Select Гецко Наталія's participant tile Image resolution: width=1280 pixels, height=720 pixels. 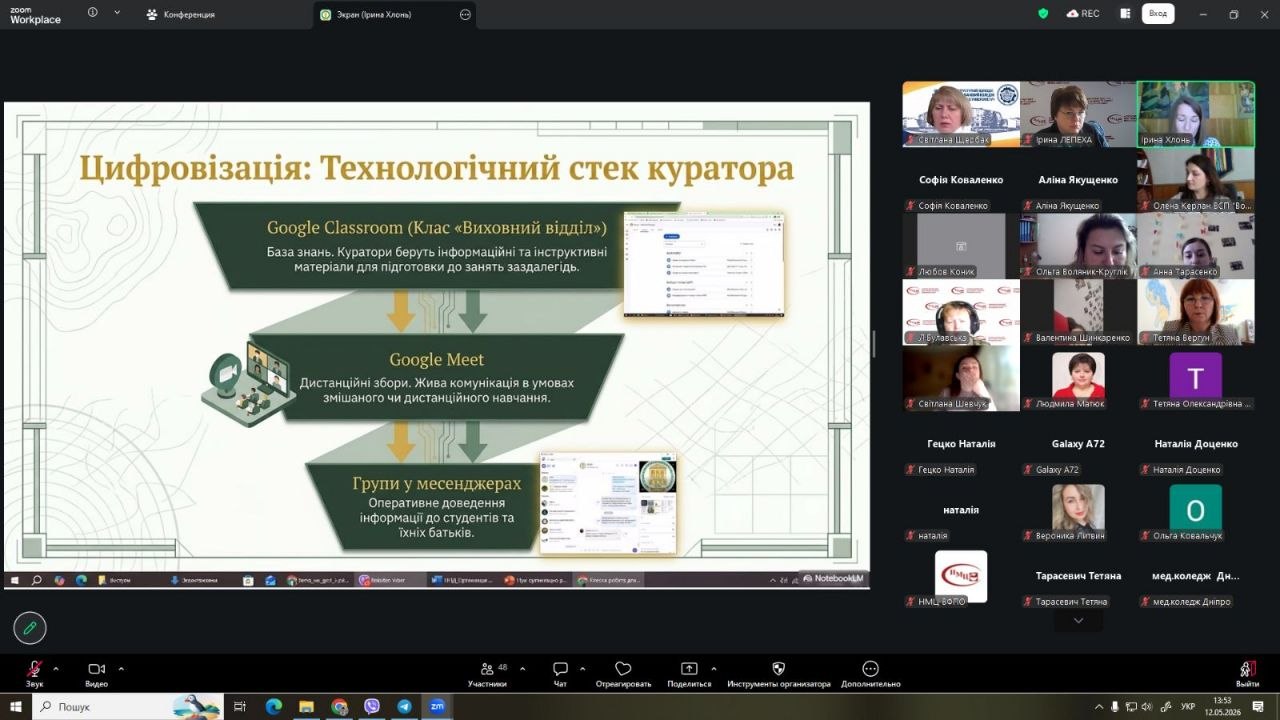click(x=961, y=444)
